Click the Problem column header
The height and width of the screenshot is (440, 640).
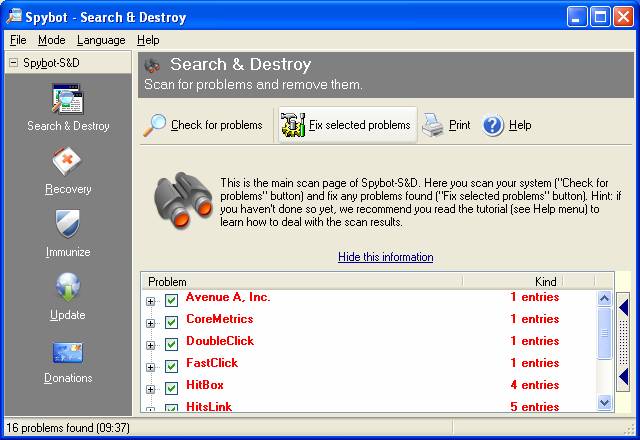302,282
